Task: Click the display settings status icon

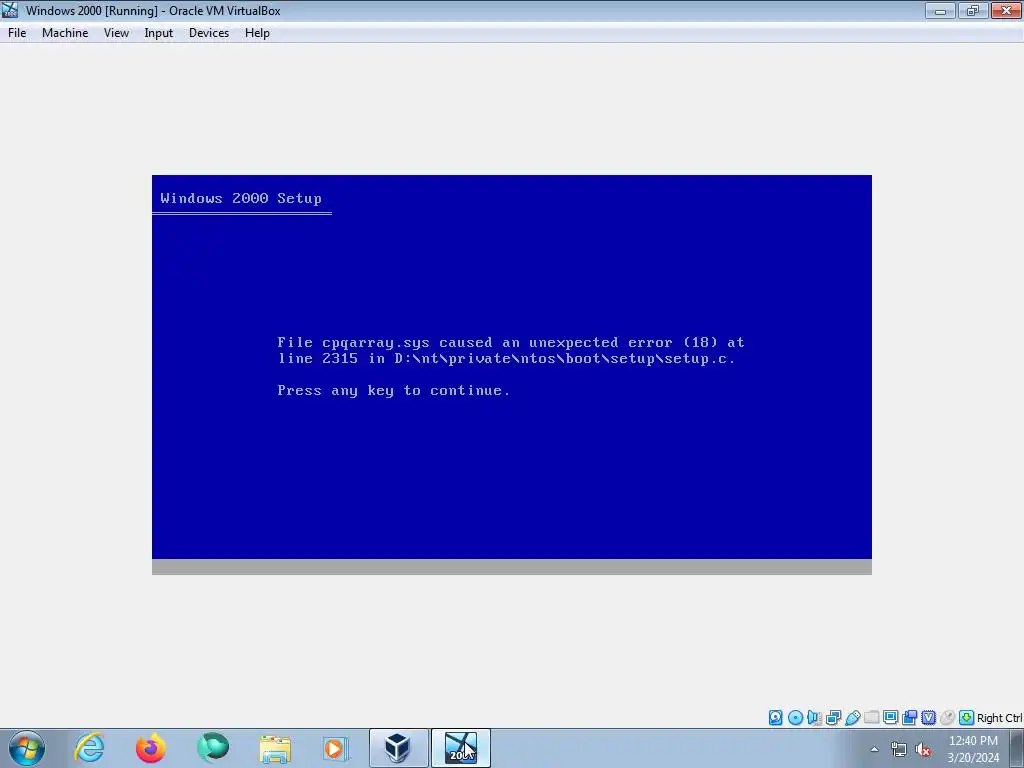Action: [890, 718]
